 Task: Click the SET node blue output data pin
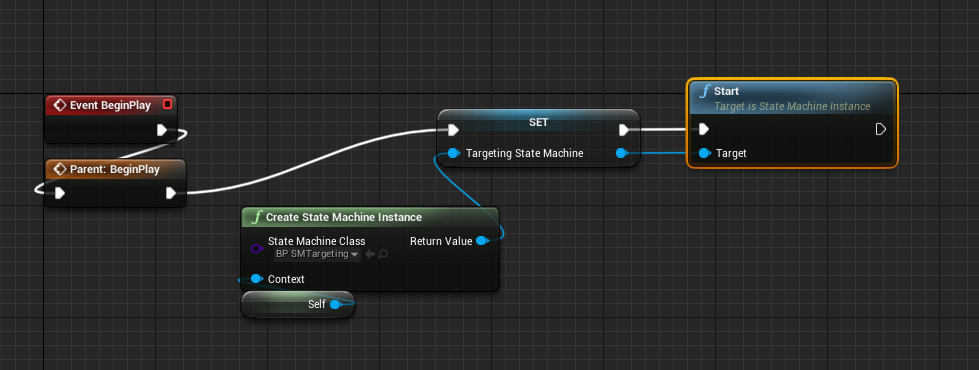[621, 153]
